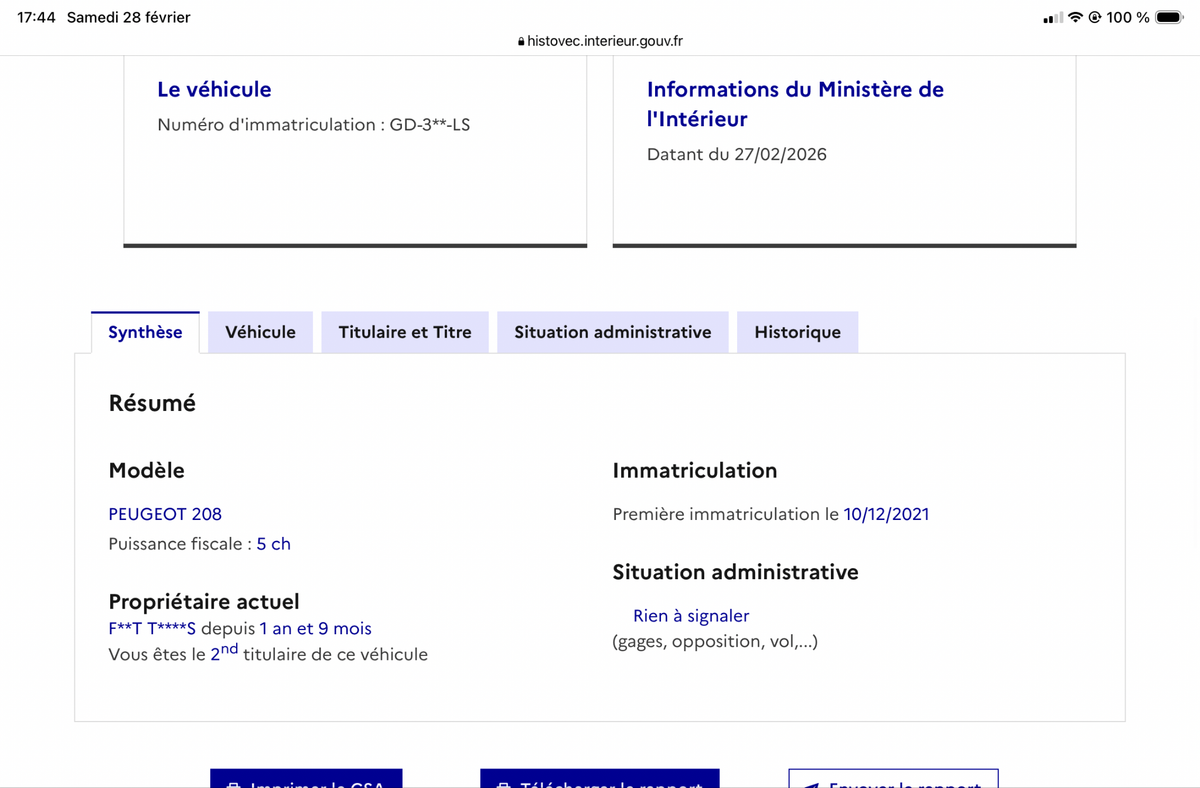Click the Modèle heading
This screenshot has height=788, width=1200.
(146, 470)
